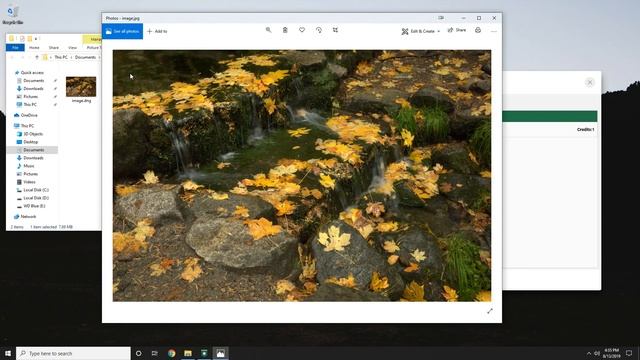Open 3D Objects folder in navigation pane
Image resolution: width=640 pixels, height=360 pixels.
pos(33,134)
